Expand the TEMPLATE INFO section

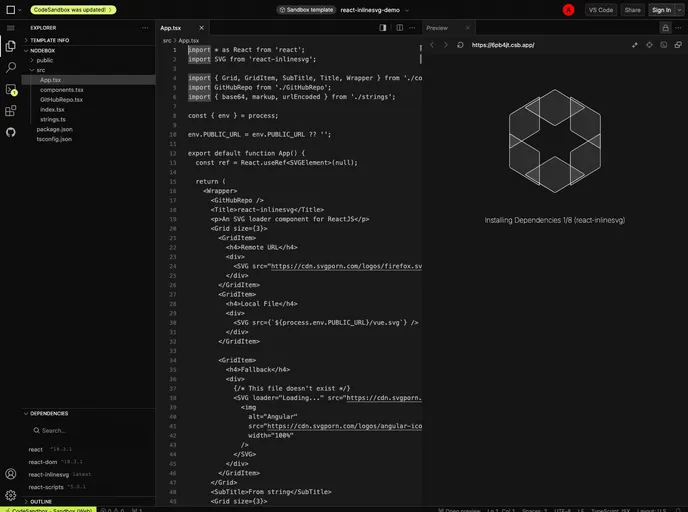coord(90,40)
